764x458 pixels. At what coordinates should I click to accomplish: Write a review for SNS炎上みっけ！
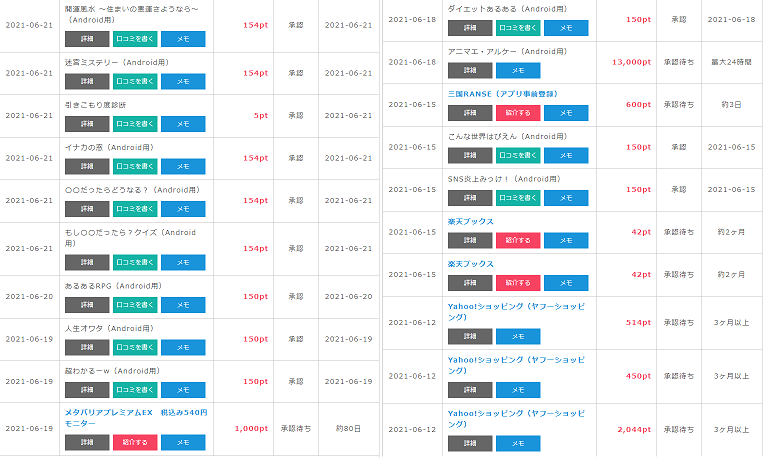(518, 198)
